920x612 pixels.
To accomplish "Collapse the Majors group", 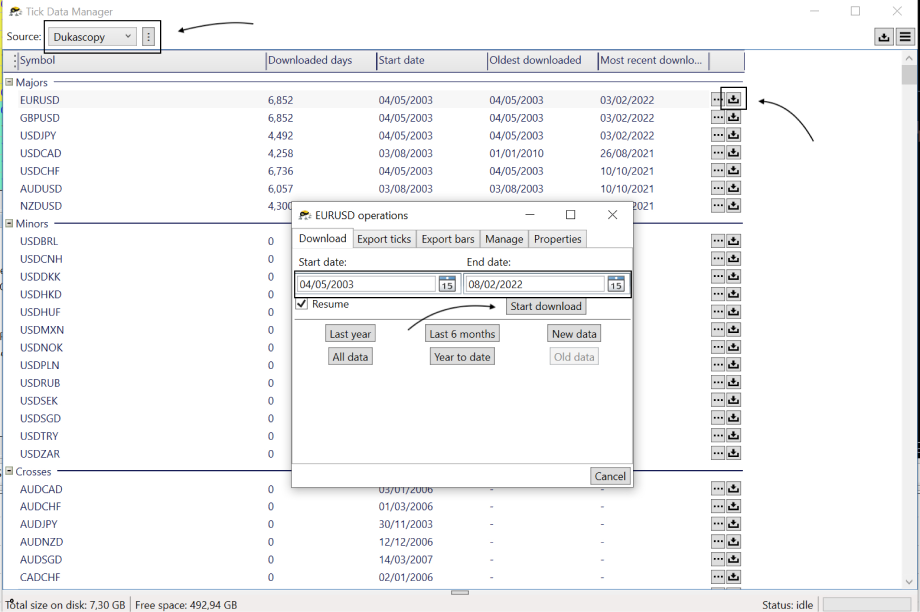I will (x=10, y=82).
